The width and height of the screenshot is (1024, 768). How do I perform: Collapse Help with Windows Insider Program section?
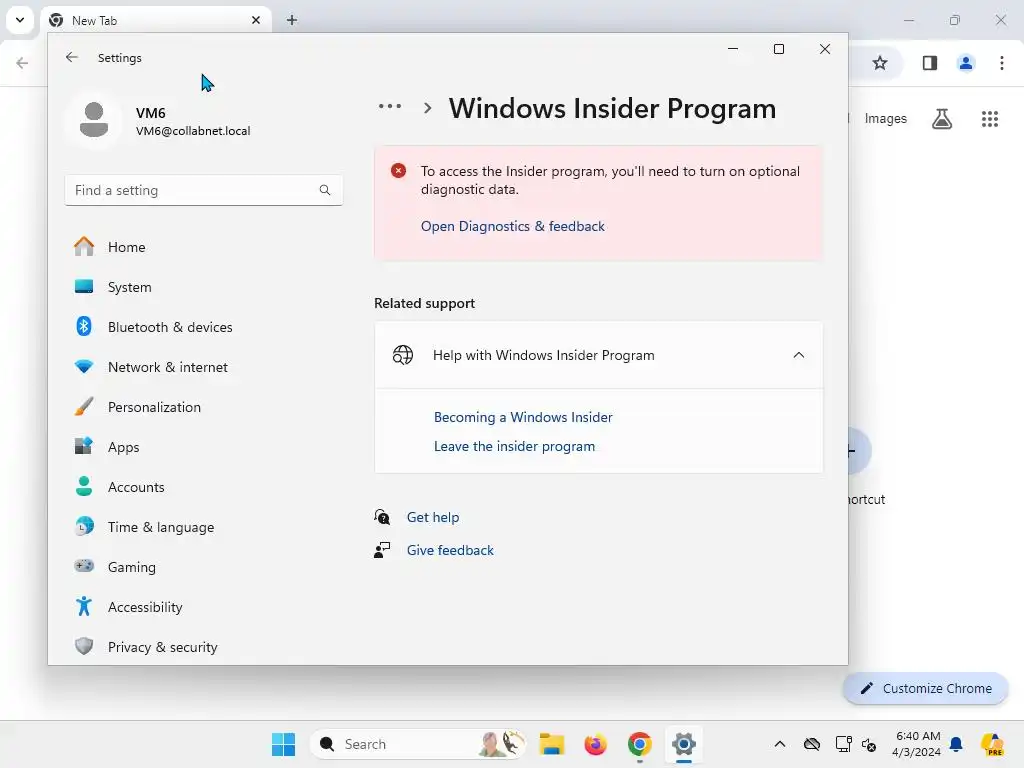798,355
